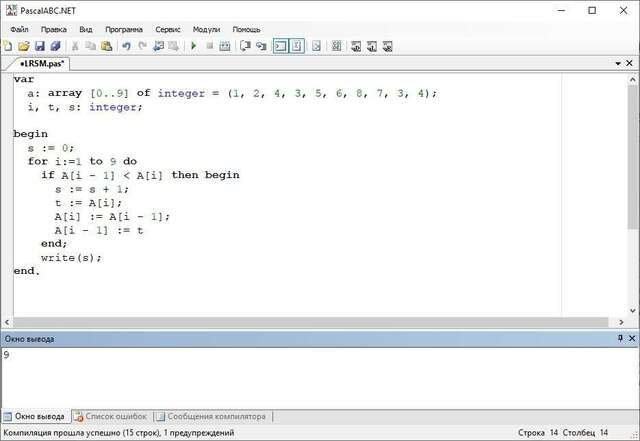Click the second of three rightmost toolbar icons
Image resolution: width=640 pixels, height=441 pixels.
[372, 46]
